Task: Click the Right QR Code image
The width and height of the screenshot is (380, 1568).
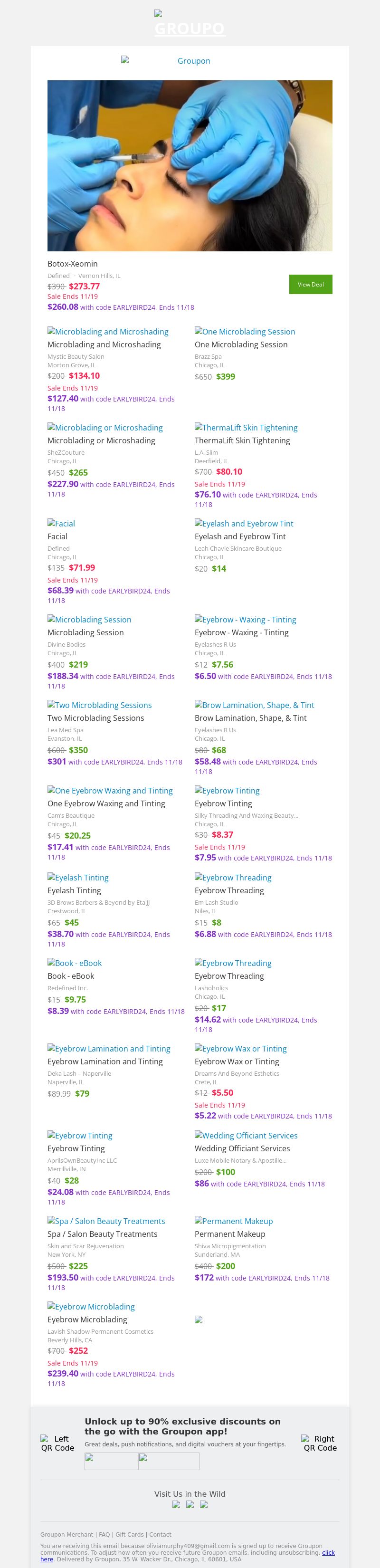Action: [320, 1443]
